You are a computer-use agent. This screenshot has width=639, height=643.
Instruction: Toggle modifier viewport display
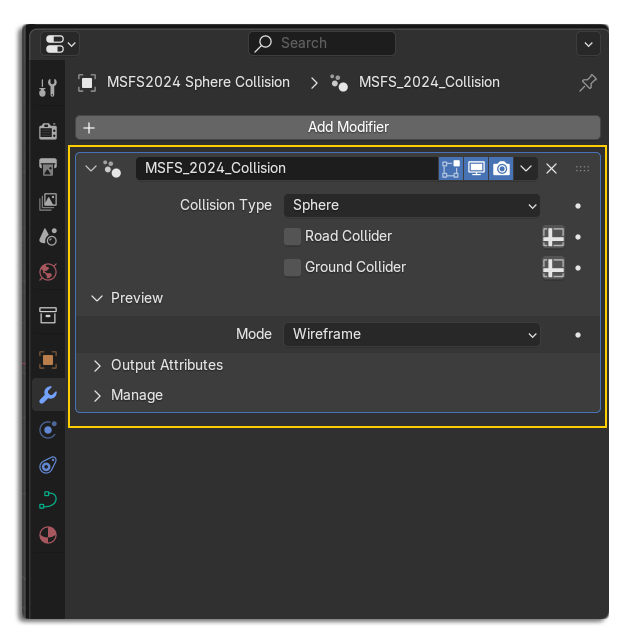(476, 169)
